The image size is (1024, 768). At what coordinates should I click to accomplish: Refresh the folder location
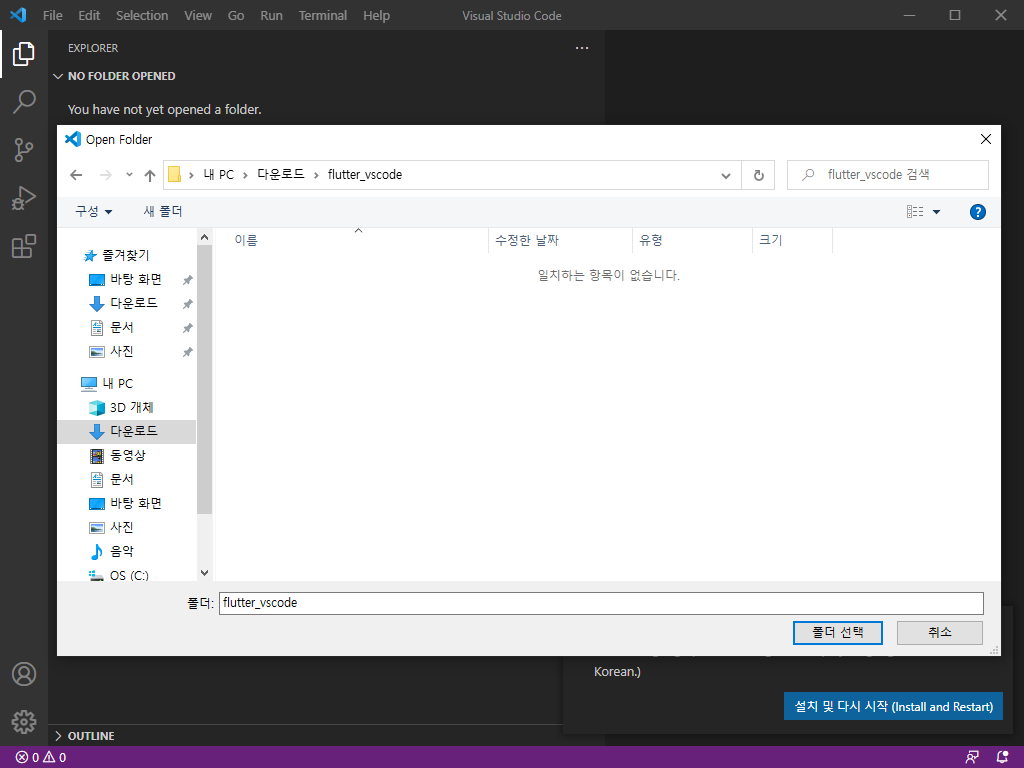click(x=758, y=175)
